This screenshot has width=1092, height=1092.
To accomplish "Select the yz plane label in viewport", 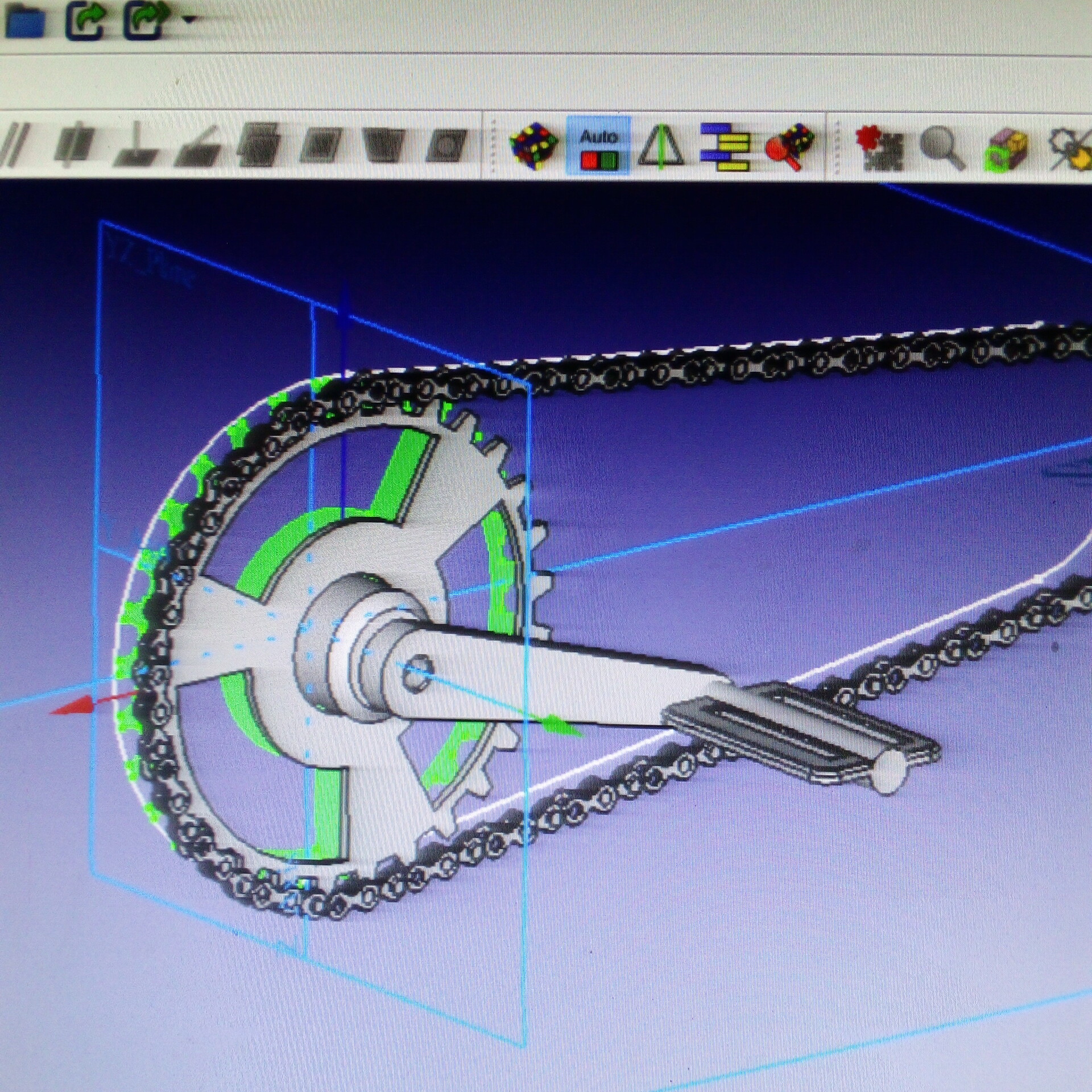I will pyautogui.click(x=152, y=262).
